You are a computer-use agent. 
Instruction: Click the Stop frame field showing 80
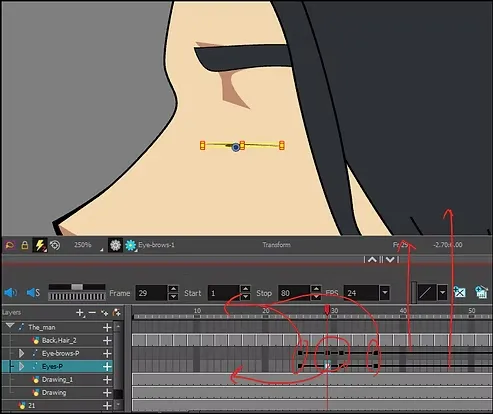point(294,293)
